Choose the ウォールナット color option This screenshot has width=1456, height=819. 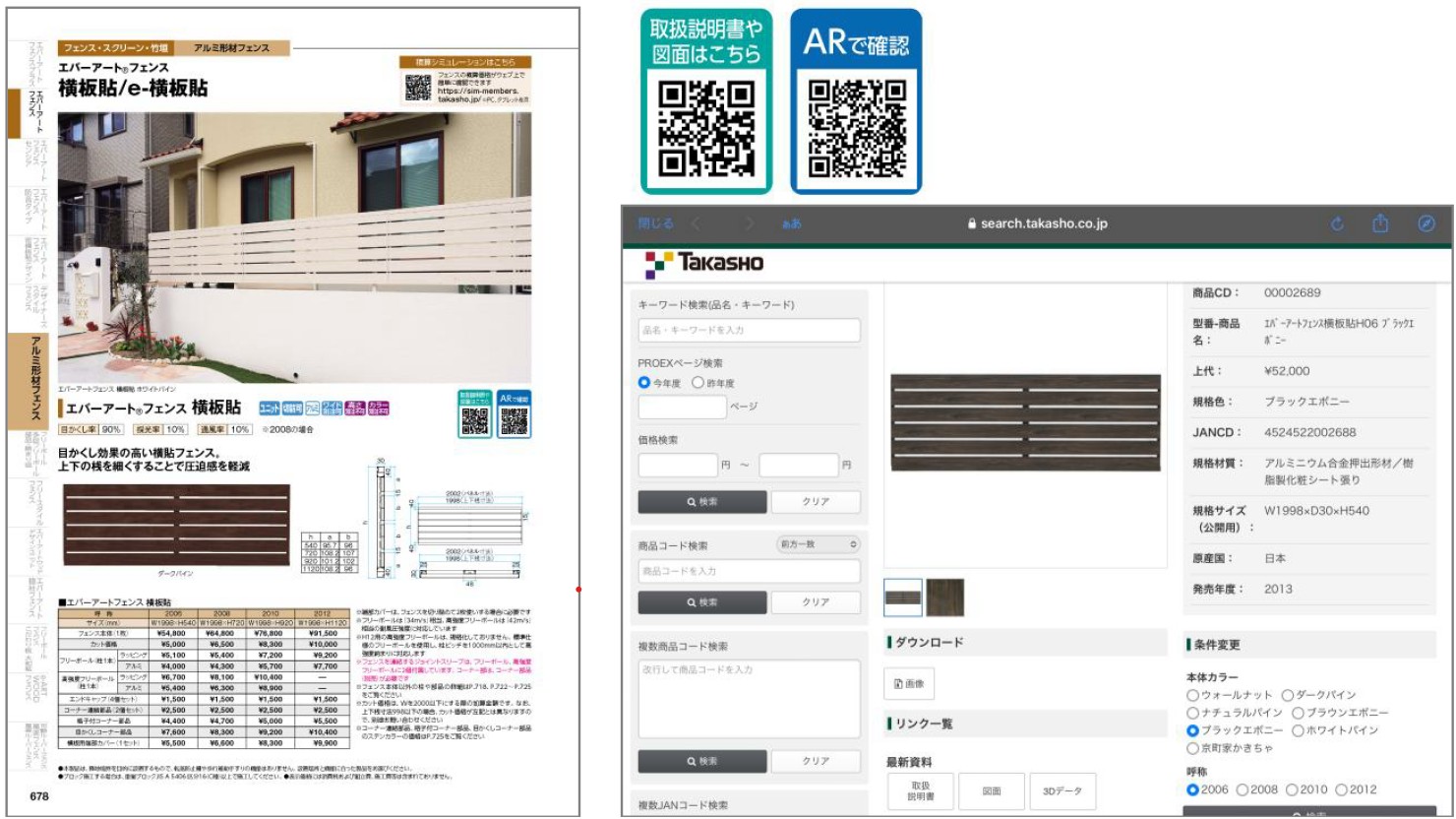(x=1192, y=695)
